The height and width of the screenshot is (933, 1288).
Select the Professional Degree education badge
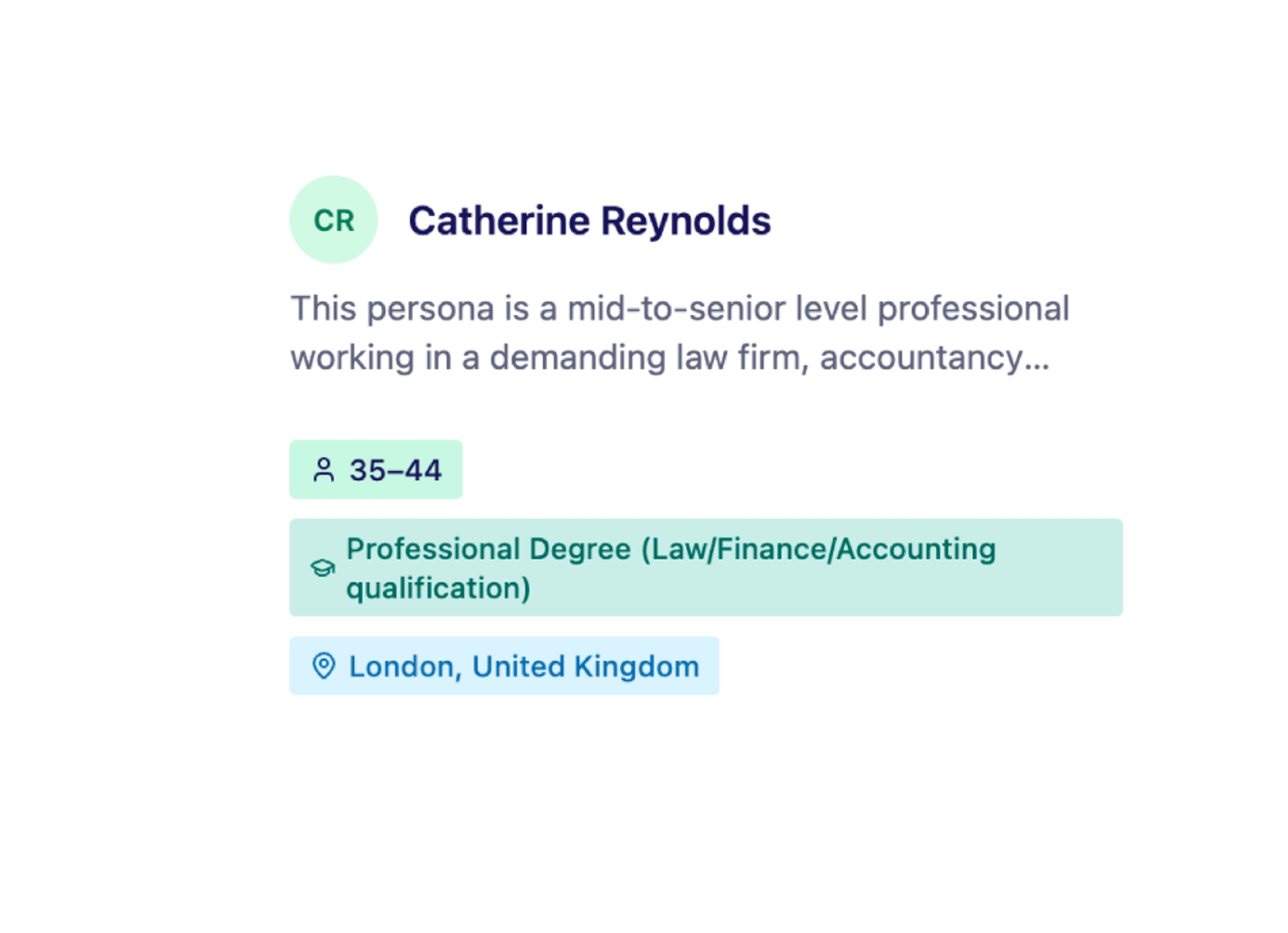[x=705, y=568]
